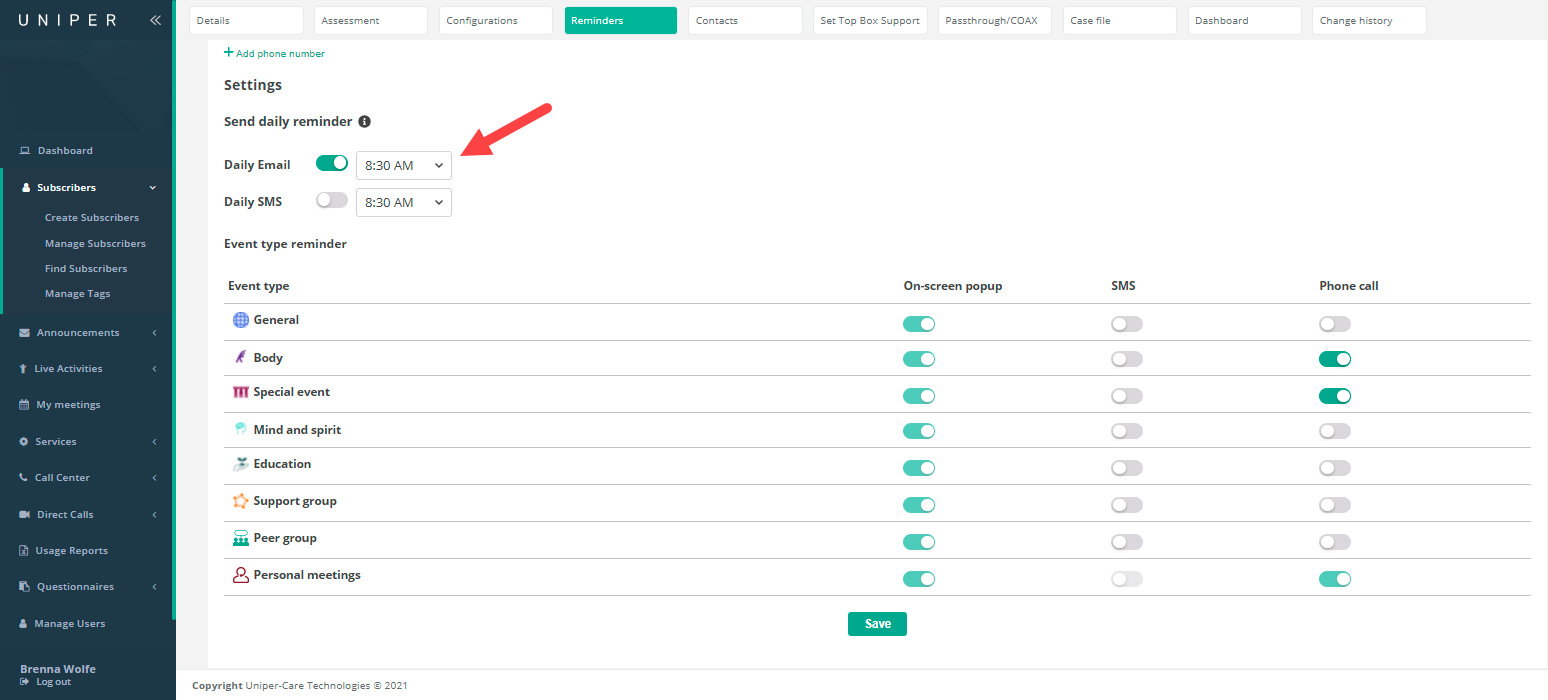
Task: Open the Change history tab
Action: pyautogui.click(x=1368, y=21)
